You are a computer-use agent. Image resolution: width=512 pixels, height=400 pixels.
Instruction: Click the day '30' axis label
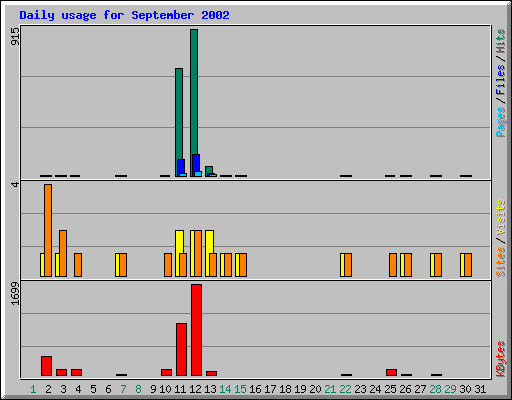tap(465, 389)
